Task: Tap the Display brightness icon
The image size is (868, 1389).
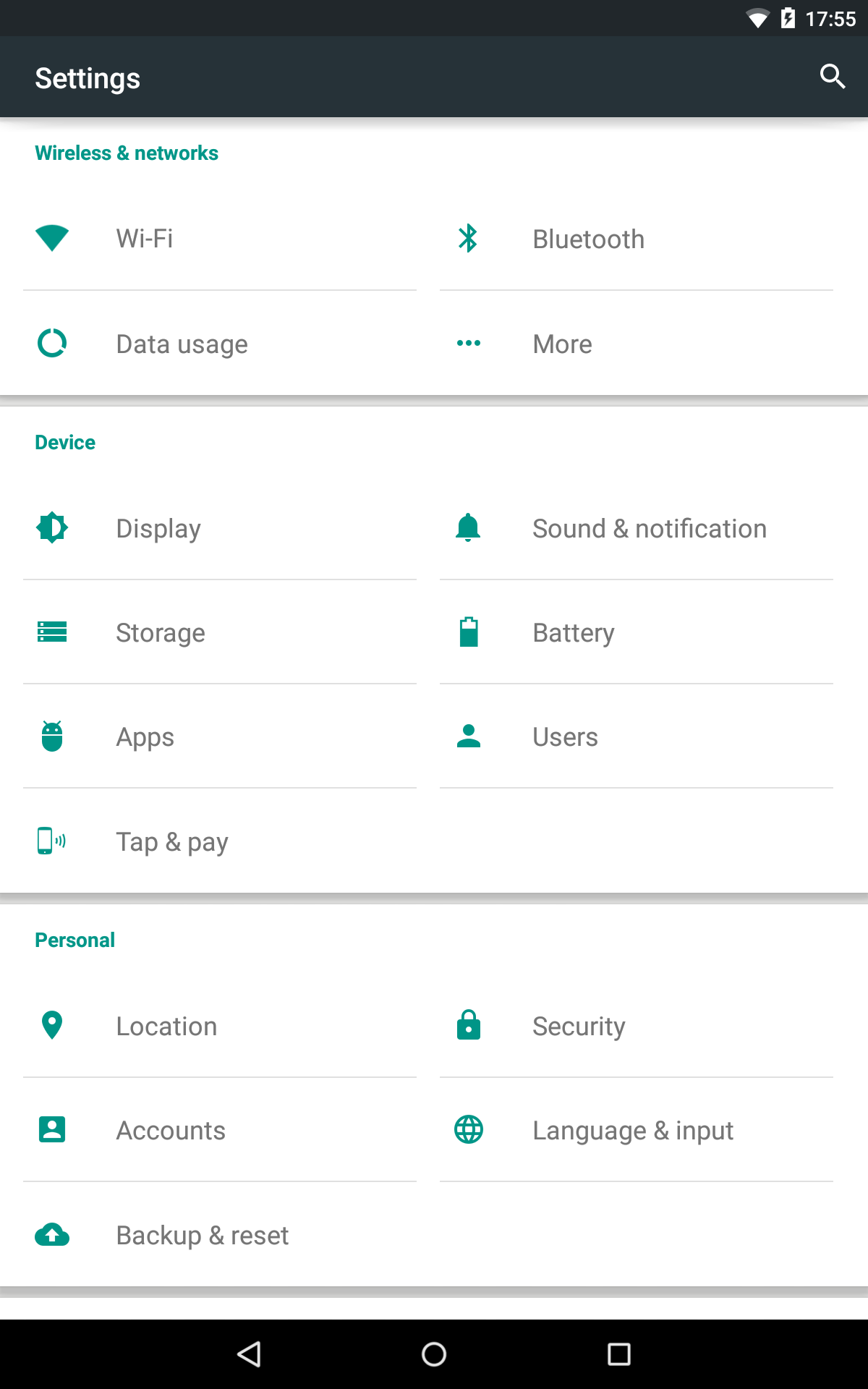Action: [x=52, y=527]
